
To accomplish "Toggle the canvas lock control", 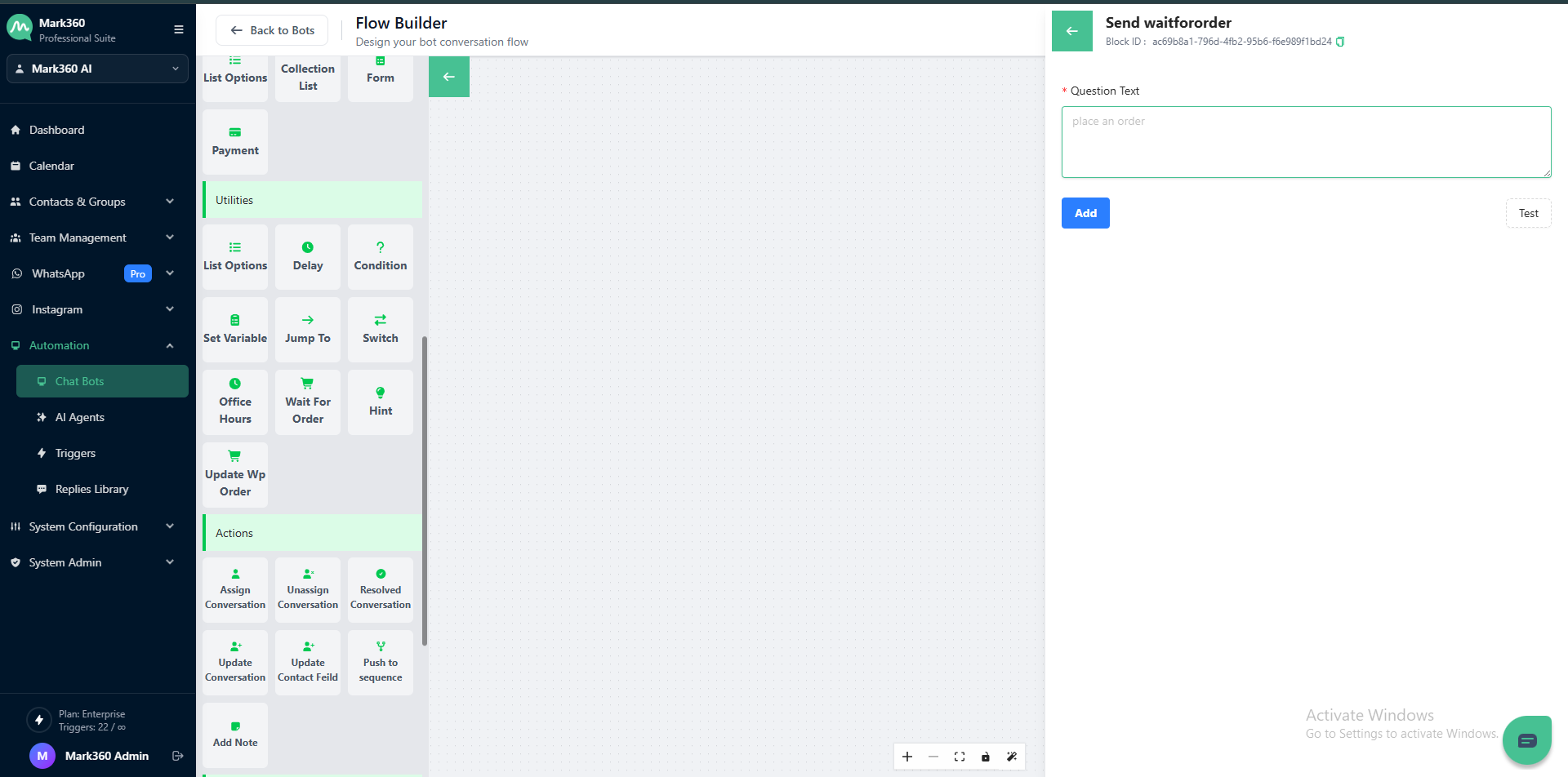I will [986, 757].
